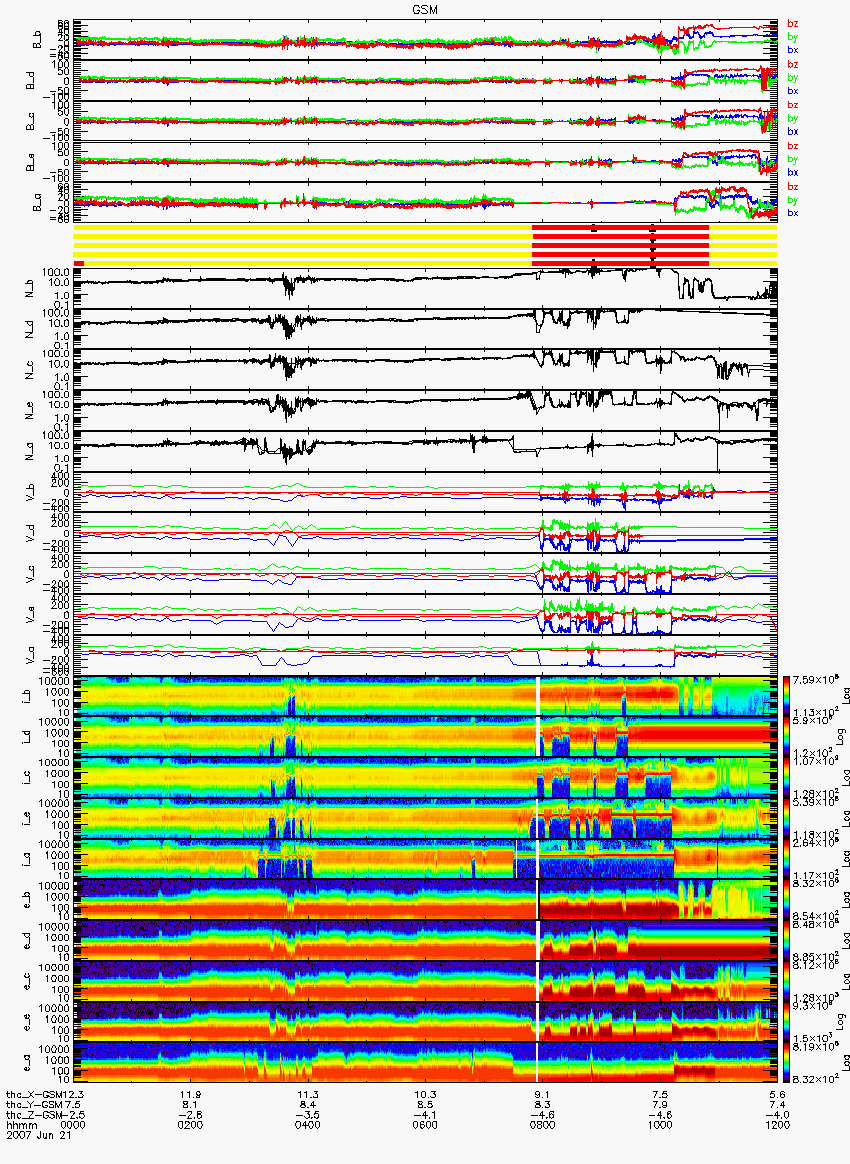Click the 7.59×10⁶ color scale maximum
This screenshot has width=850, height=1164.
pos(814,680)
